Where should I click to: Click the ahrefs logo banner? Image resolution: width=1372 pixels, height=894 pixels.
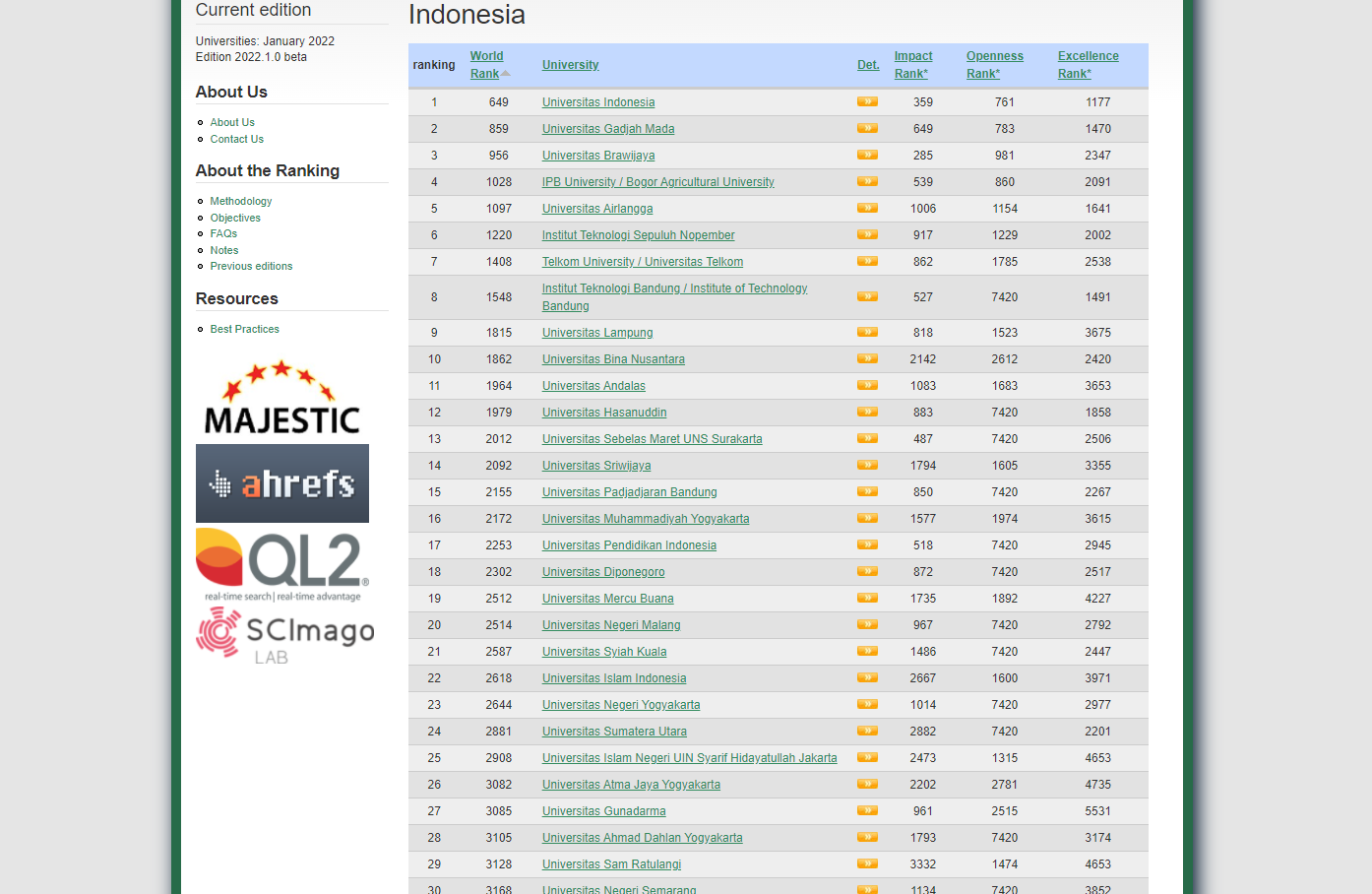click(282, 483)
